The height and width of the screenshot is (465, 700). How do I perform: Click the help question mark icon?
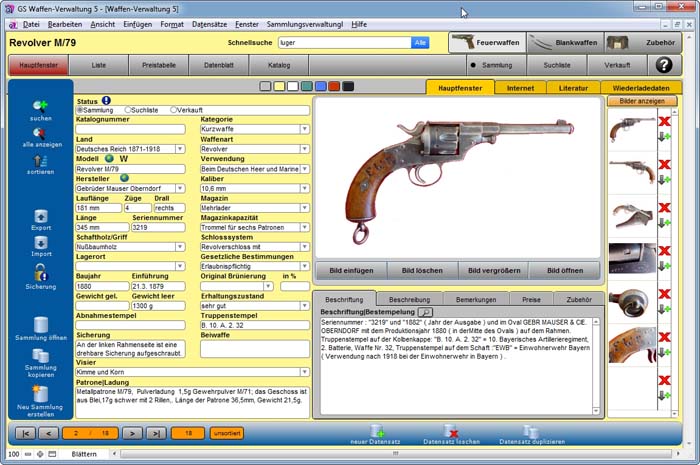(663, 65)
